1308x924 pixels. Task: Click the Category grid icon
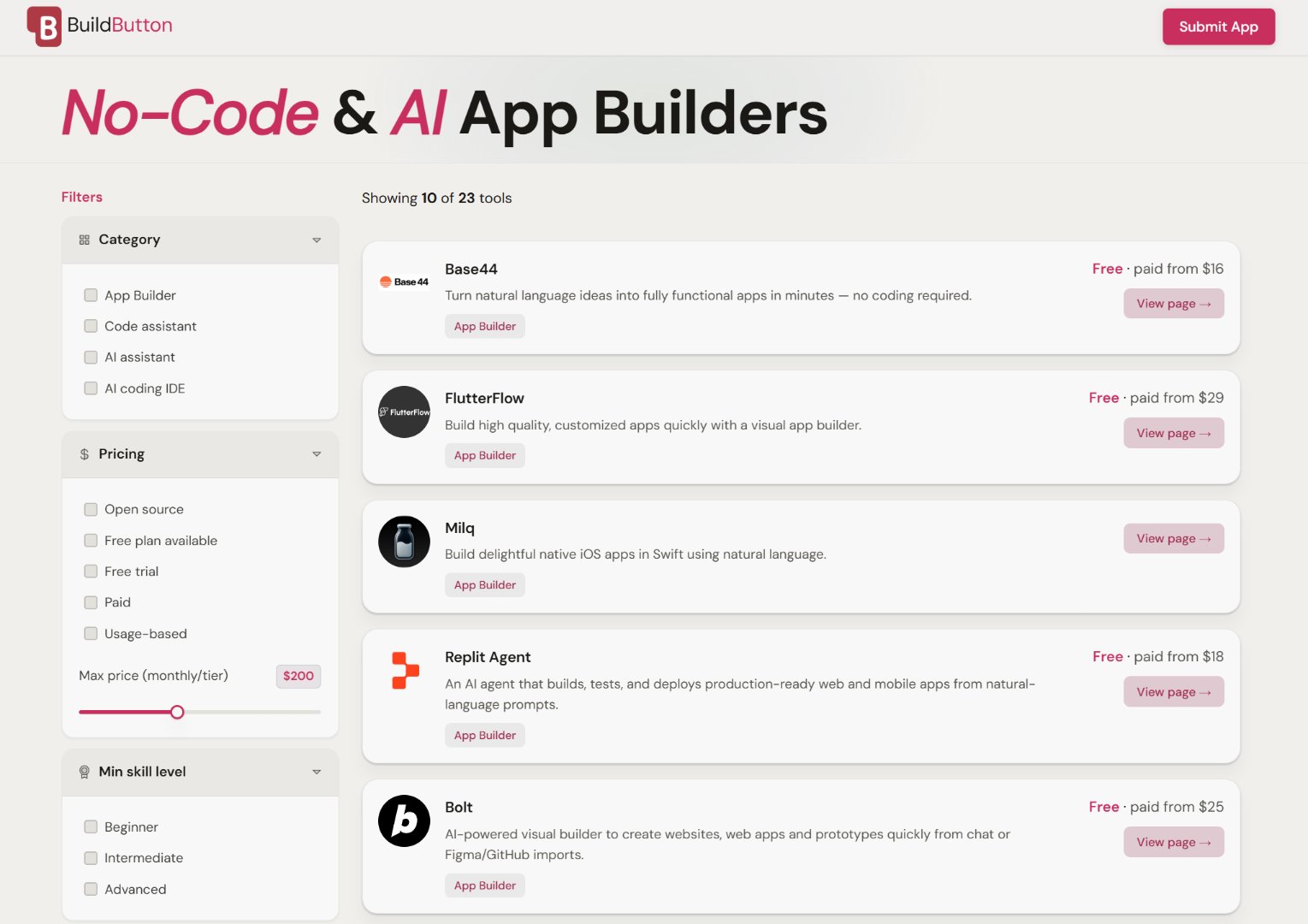[84, 240]
